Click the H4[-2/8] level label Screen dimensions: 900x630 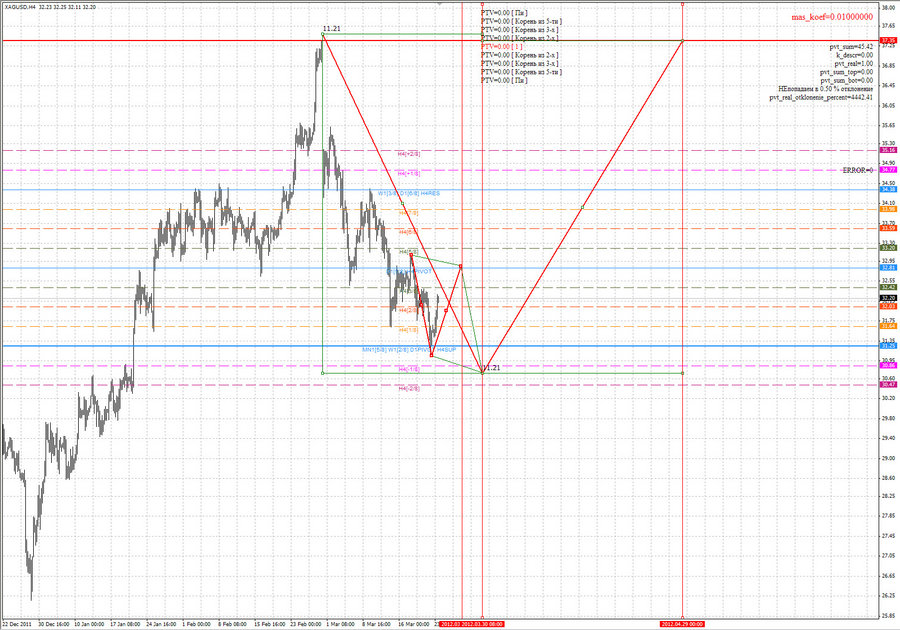click(x=409, y=388)
